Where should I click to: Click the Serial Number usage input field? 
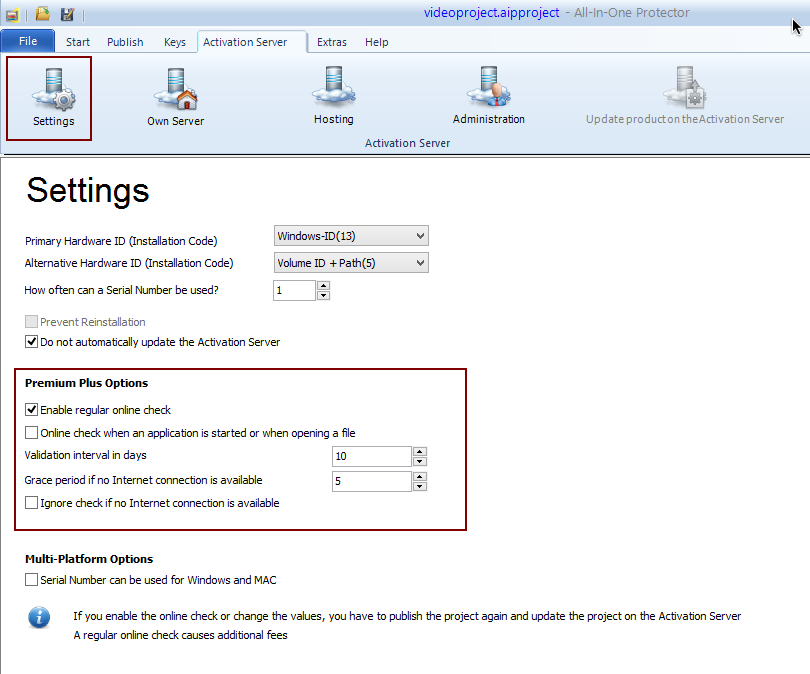pos(294,290)
